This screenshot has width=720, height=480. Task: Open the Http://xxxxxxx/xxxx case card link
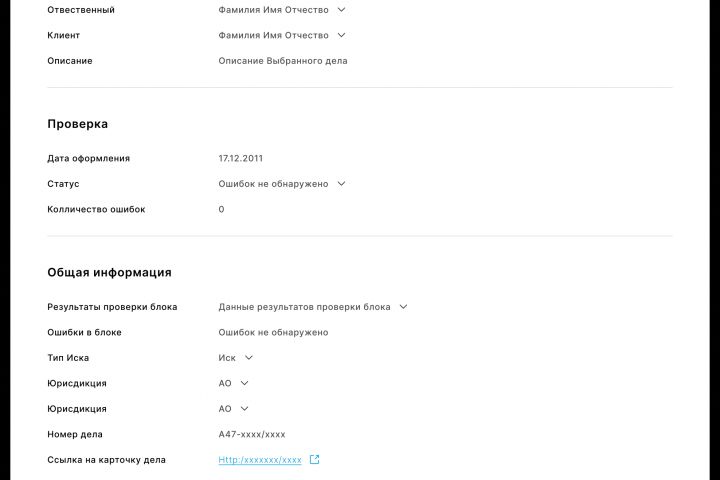click(260, 460)
